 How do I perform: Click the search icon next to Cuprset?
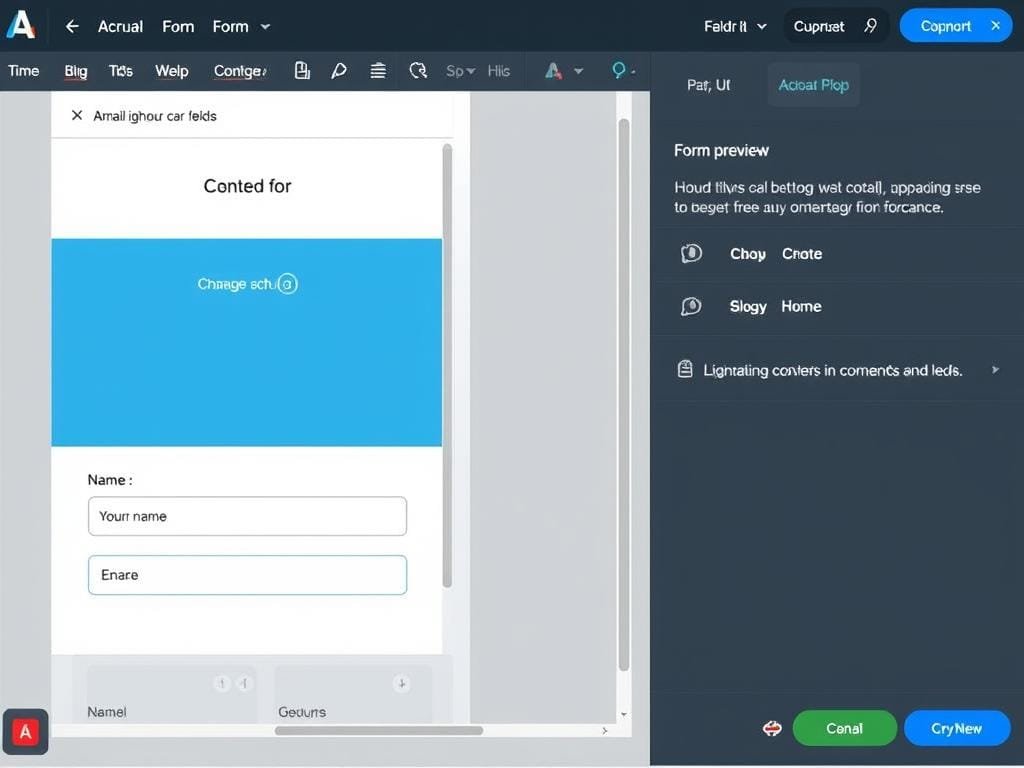click(x=870, y=26)
